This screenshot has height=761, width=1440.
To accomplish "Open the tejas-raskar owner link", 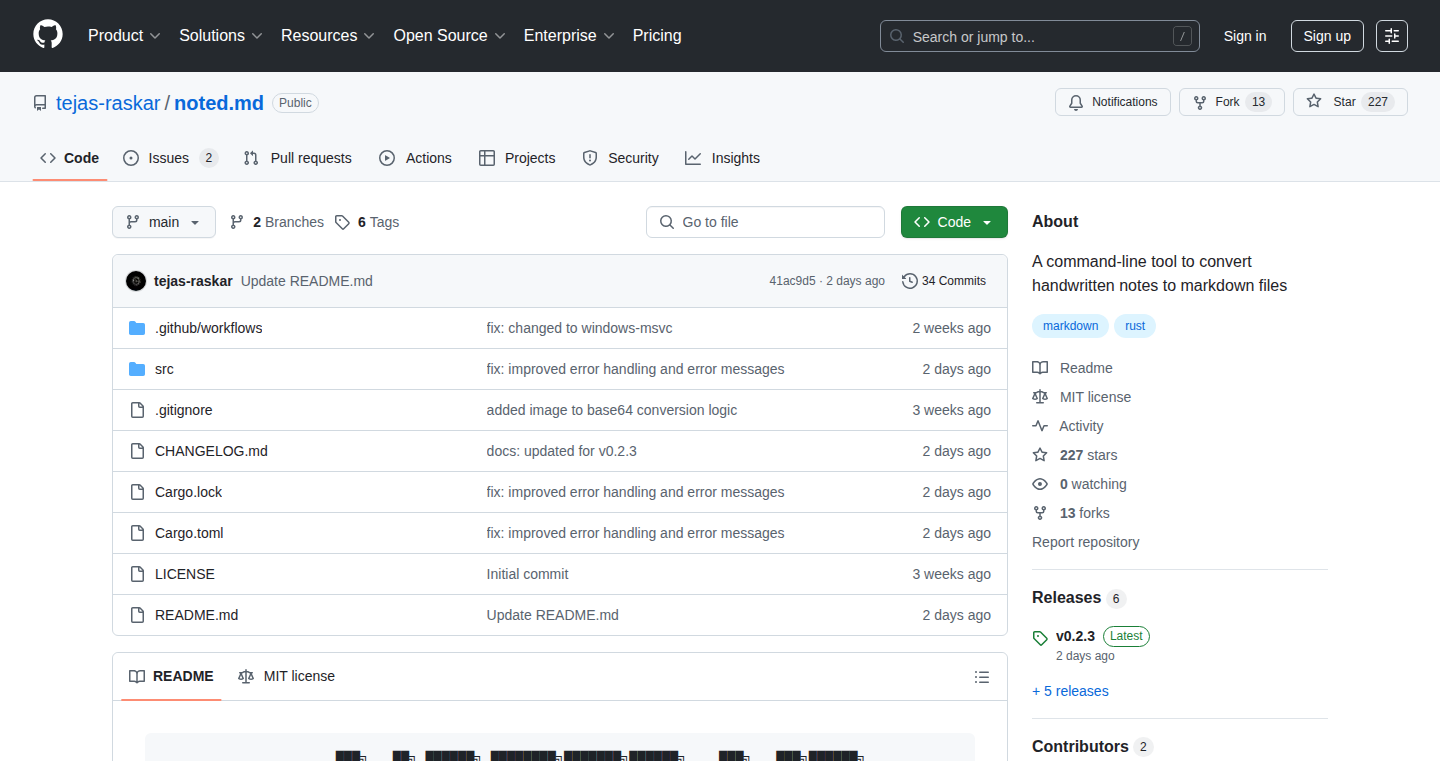I will tap(108, 103).
